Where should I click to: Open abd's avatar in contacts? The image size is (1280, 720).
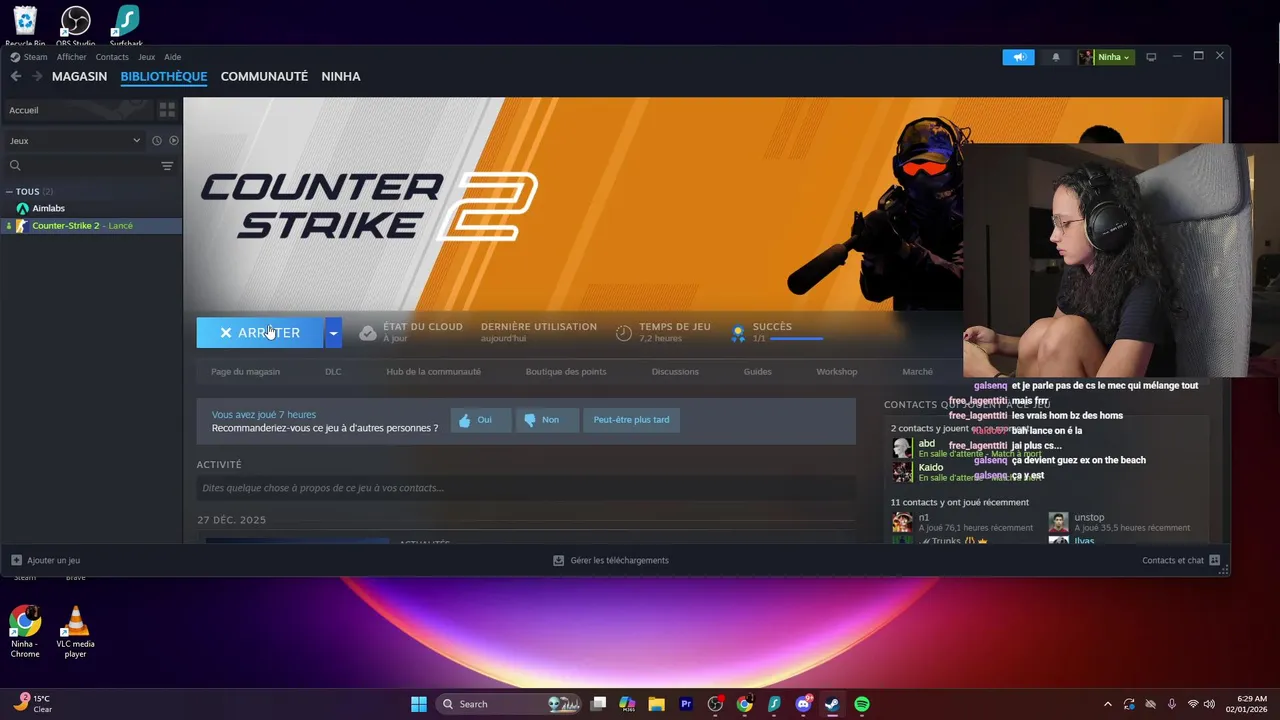[x=902, y=448]
